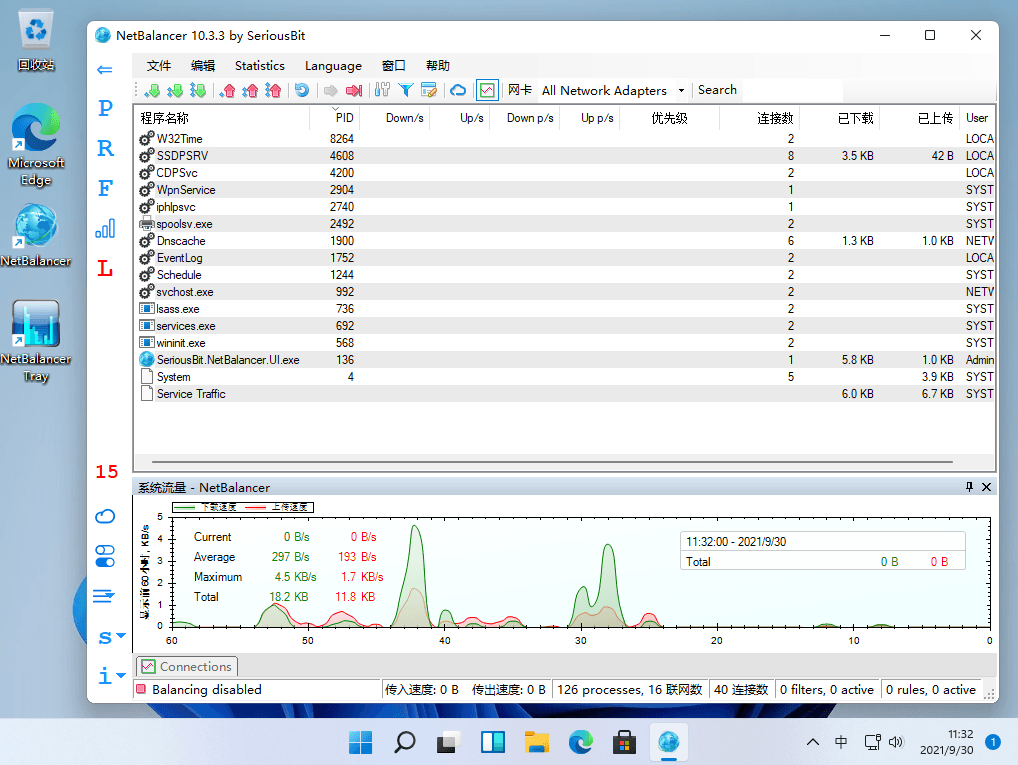The width and height of the screenshot is (1018, 765).
Task: Click the first green download priority arrow
Action: point(153,90)
